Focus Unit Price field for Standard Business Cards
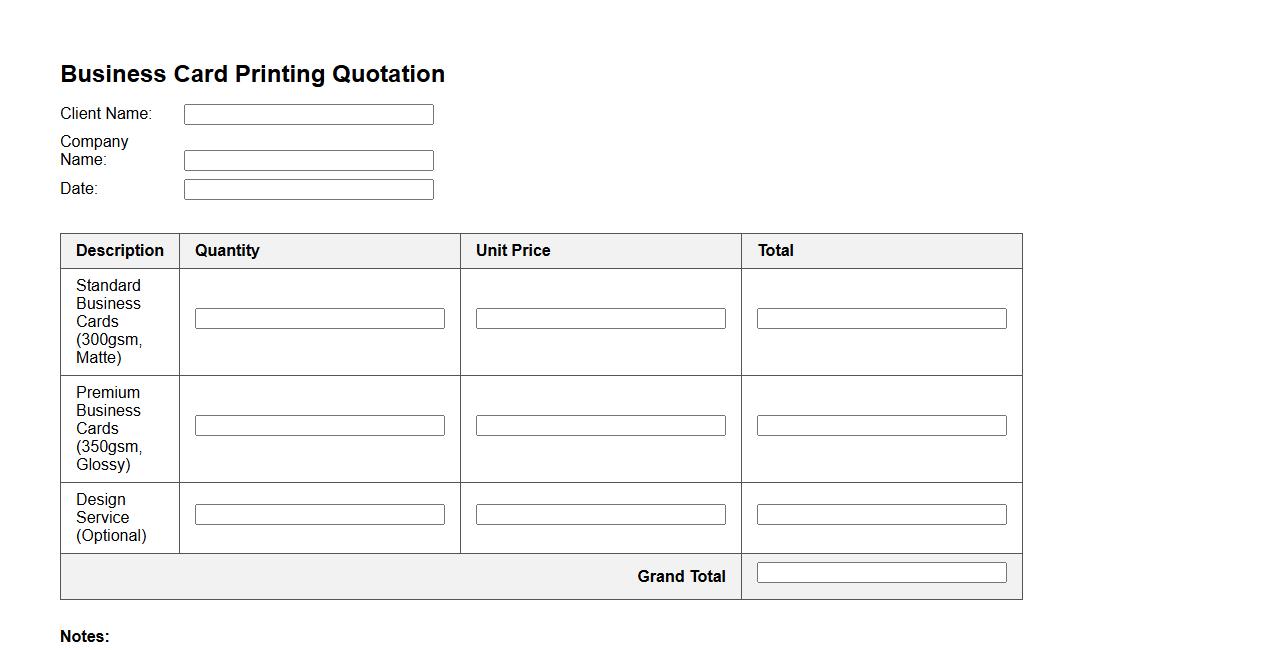The image size is (1278, 650). pyautogui.click(x=600, y=319)
